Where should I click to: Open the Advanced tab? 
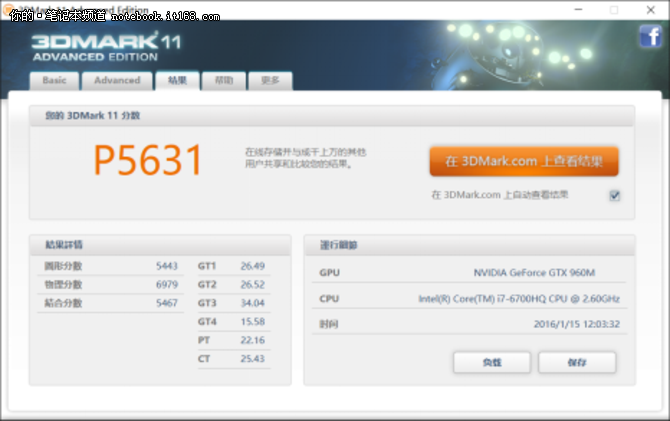coord(117,81)
